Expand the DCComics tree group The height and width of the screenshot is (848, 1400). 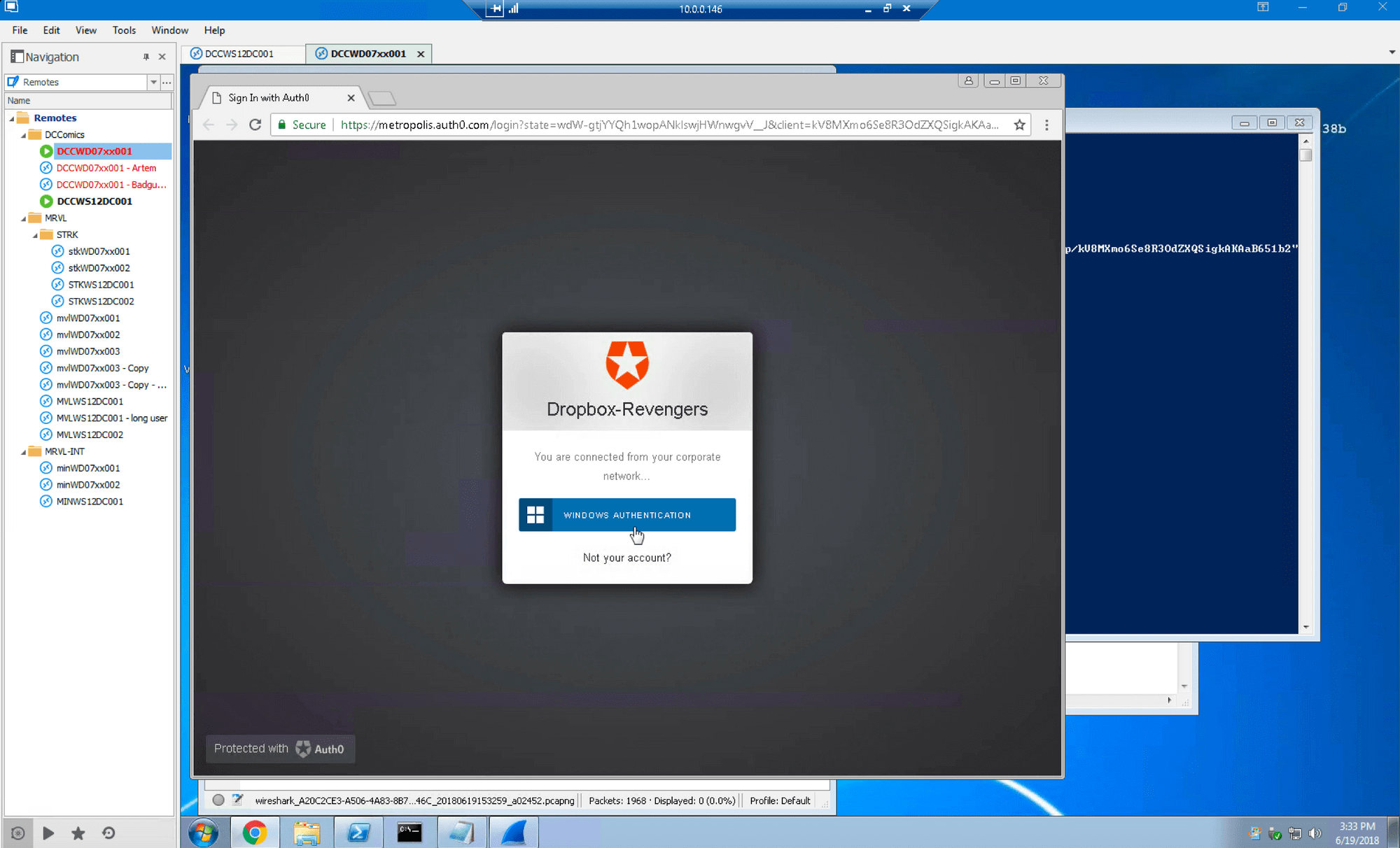(x=22, y=134)
